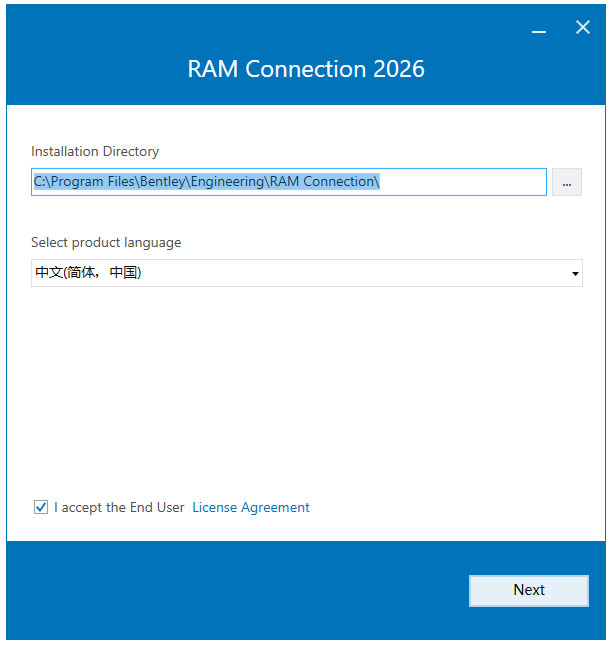Click the 'RAM Connection 2026' title text

click(x=306, y=68)
